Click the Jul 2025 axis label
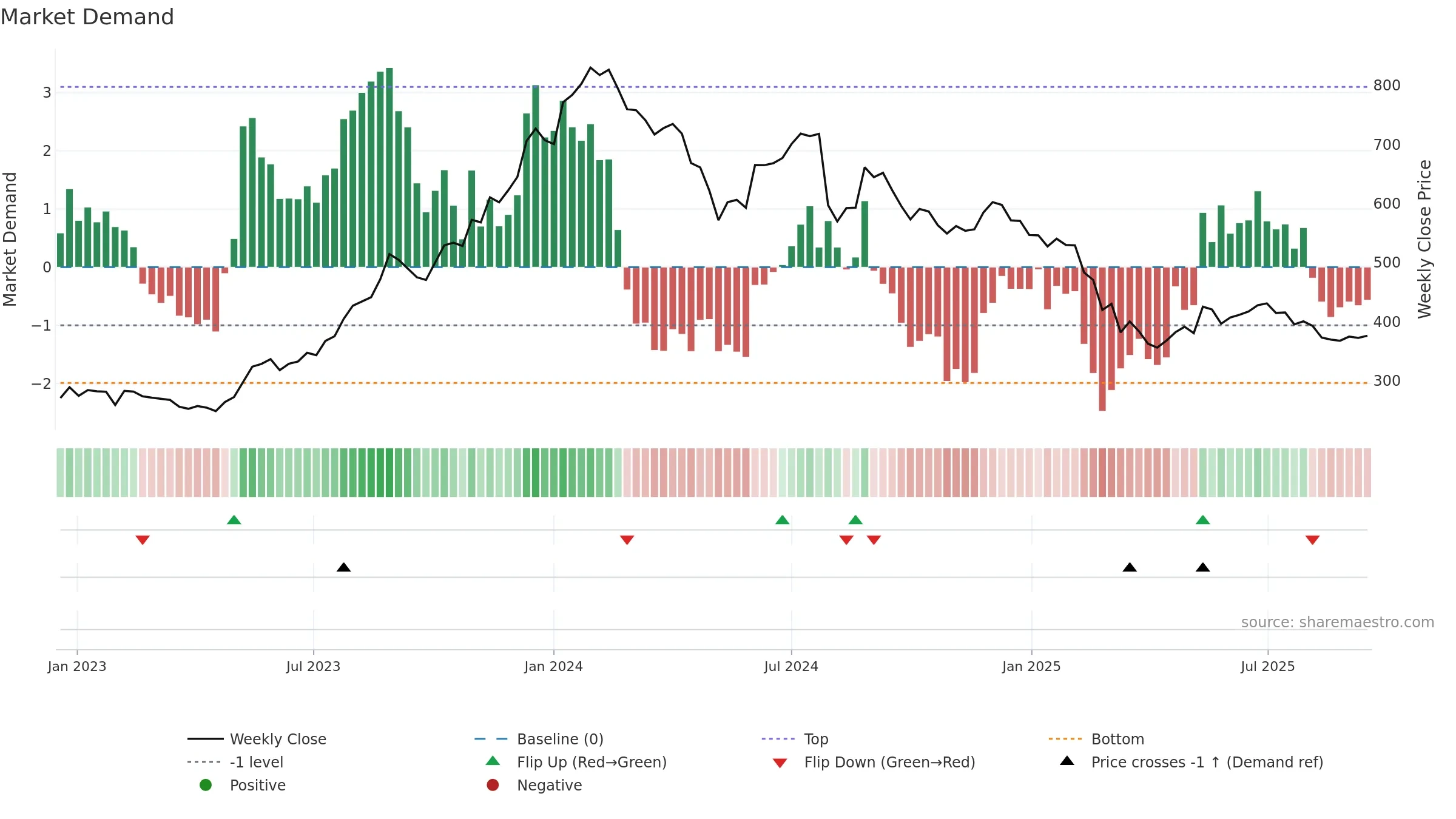 point(1268,667)
